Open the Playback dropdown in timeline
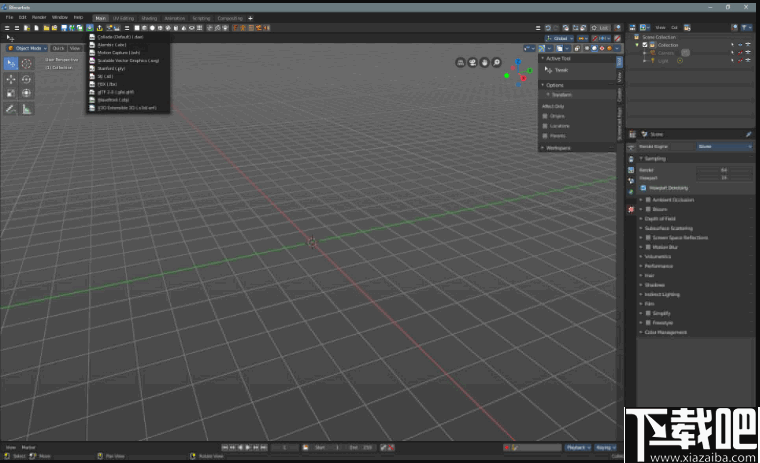The image size is (760, 463). [x=578, y=447]
